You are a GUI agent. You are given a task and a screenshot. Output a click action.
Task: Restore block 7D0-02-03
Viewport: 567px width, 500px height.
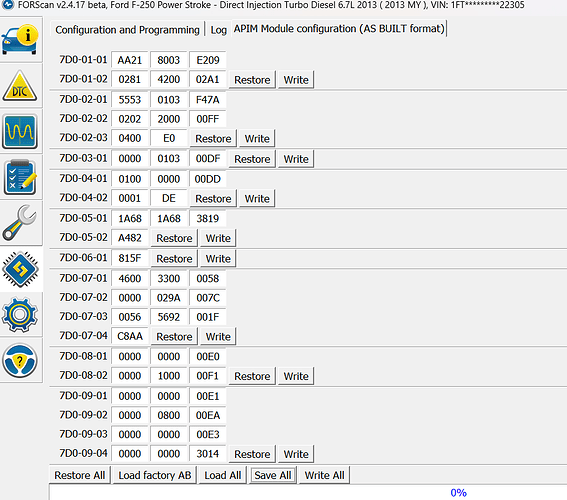click(213, 139)
